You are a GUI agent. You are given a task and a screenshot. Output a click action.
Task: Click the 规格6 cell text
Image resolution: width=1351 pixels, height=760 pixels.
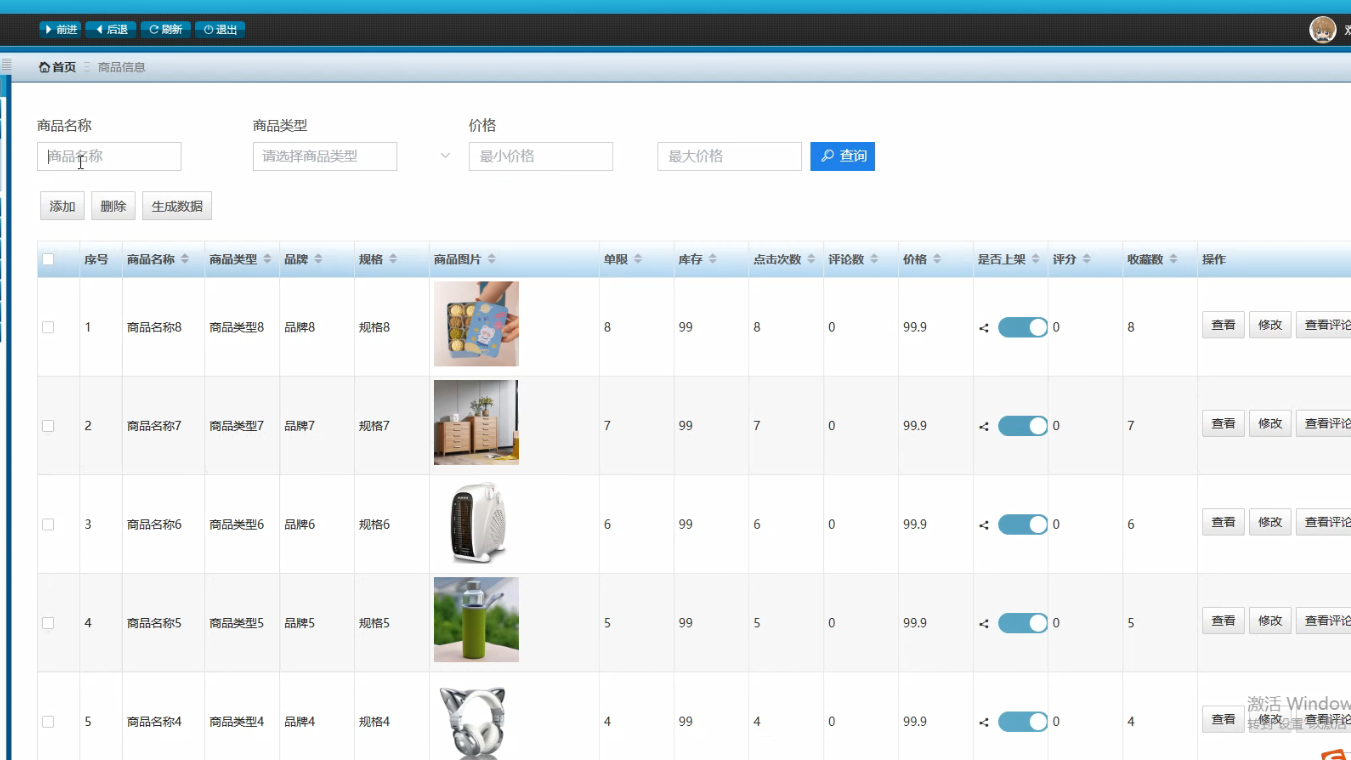[374, 524]
